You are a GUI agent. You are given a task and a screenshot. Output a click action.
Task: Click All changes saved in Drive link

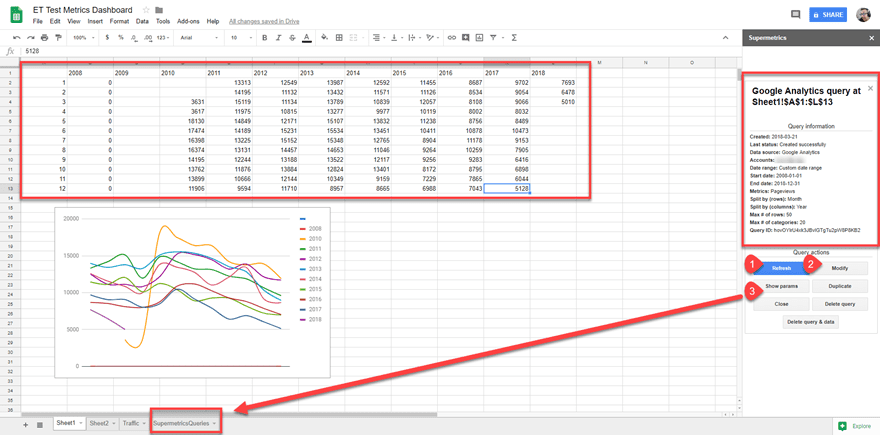point(264,21)
